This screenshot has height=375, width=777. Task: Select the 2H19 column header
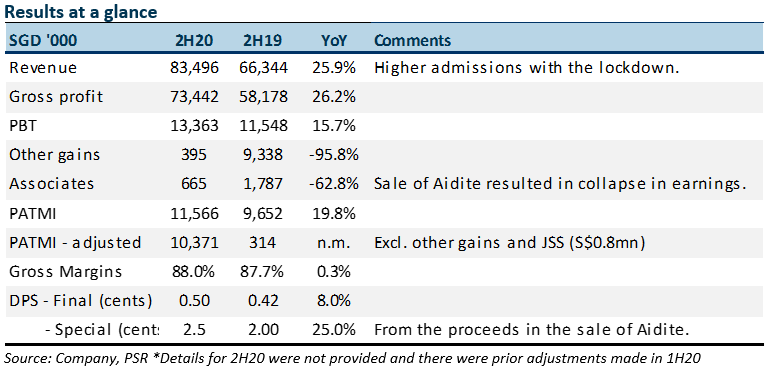tap(263, 40)
